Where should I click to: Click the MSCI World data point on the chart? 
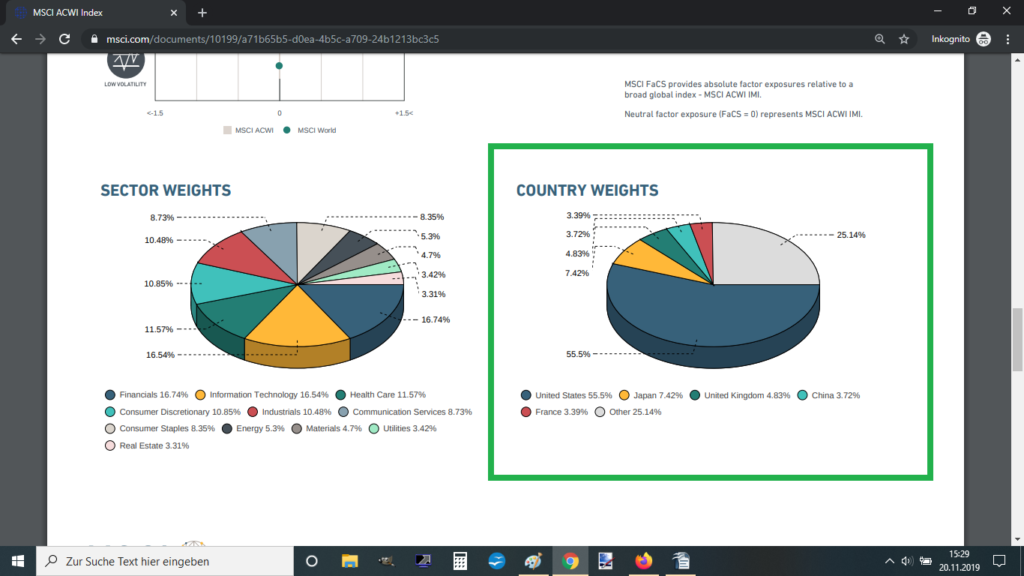point(279,66)
